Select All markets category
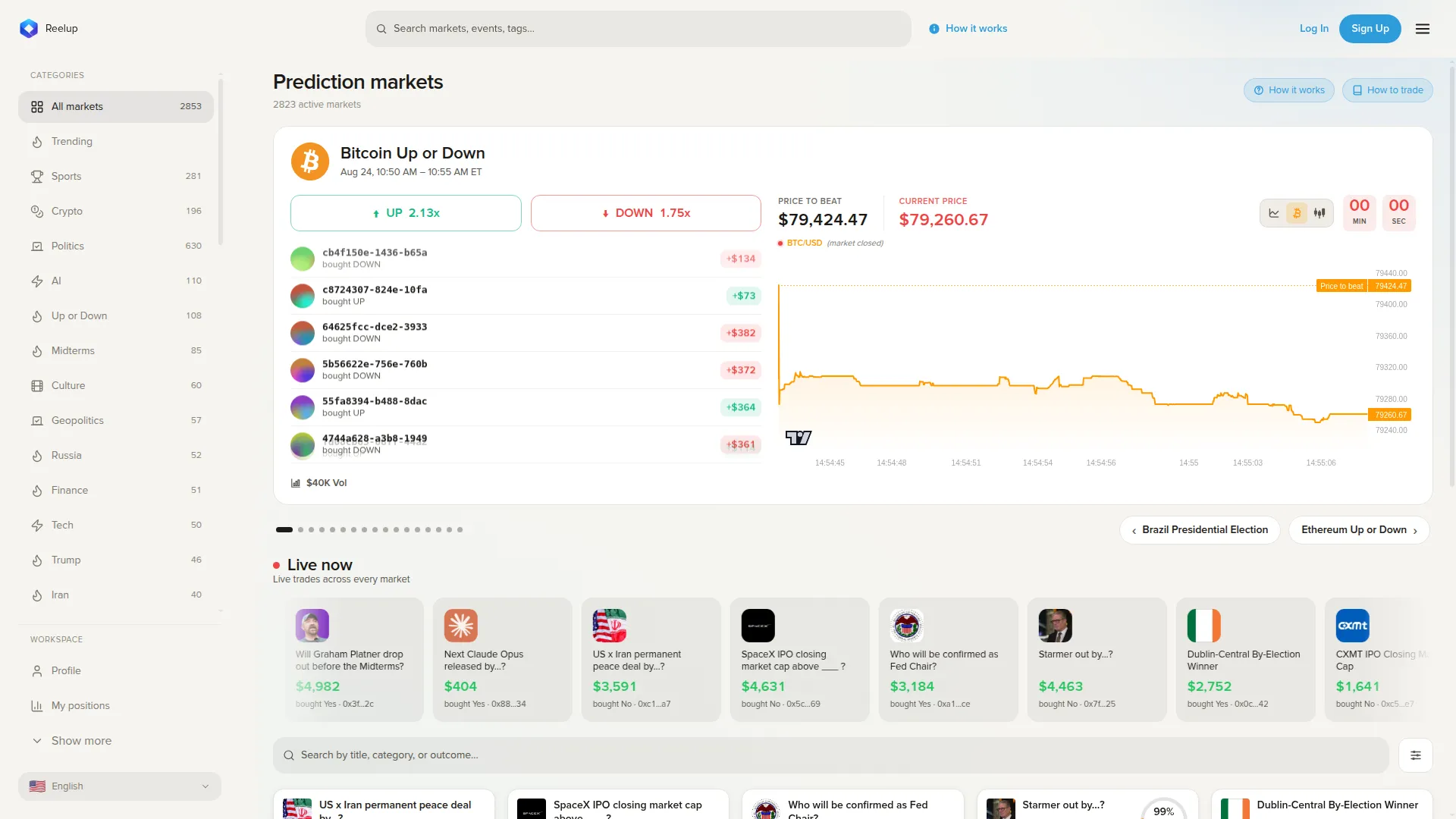The width and height of the screenshot is (1456, 819). point(116,107)
